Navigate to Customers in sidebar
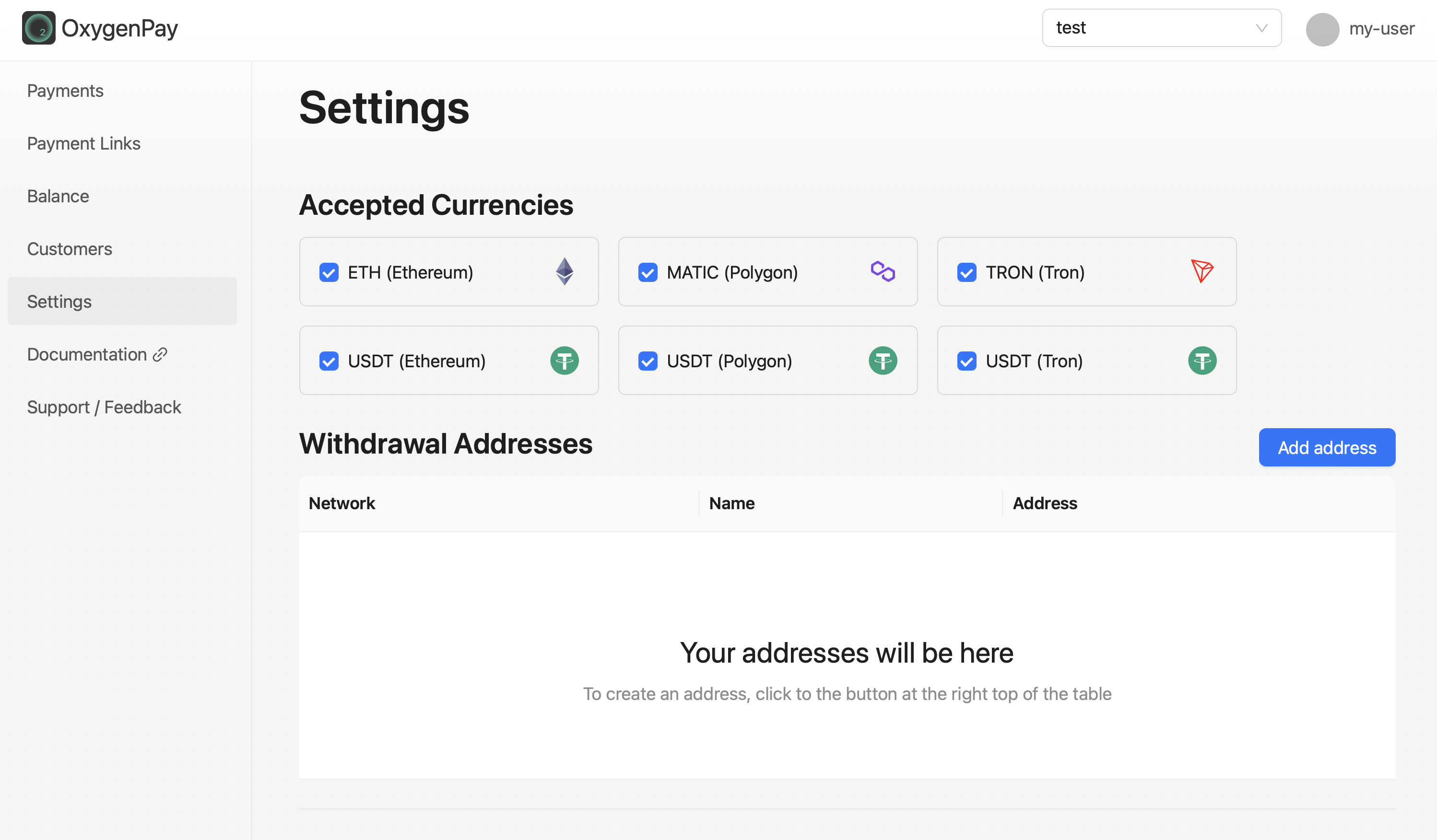 122,249
